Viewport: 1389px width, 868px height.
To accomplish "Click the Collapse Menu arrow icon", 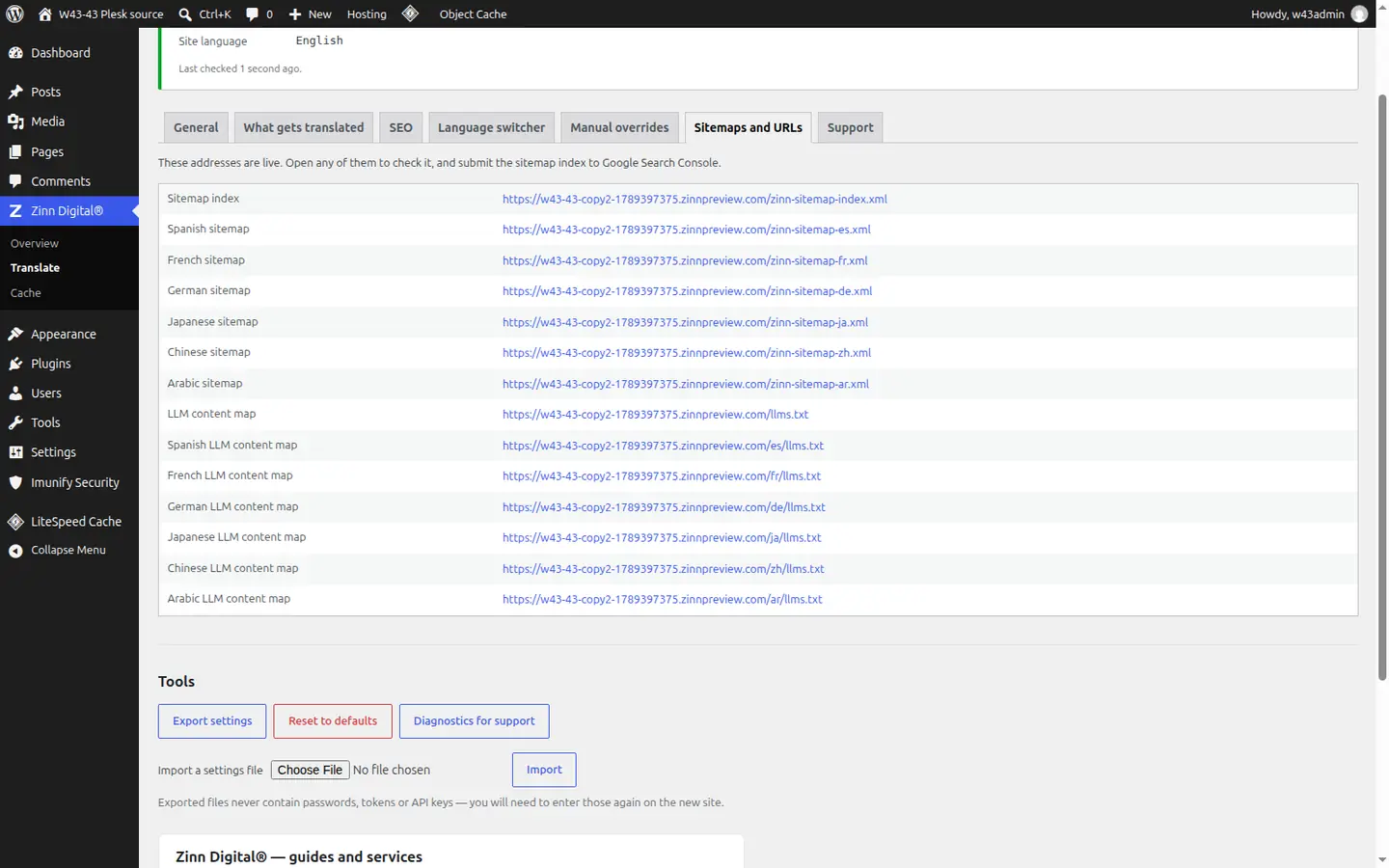I will click(15, 551).
